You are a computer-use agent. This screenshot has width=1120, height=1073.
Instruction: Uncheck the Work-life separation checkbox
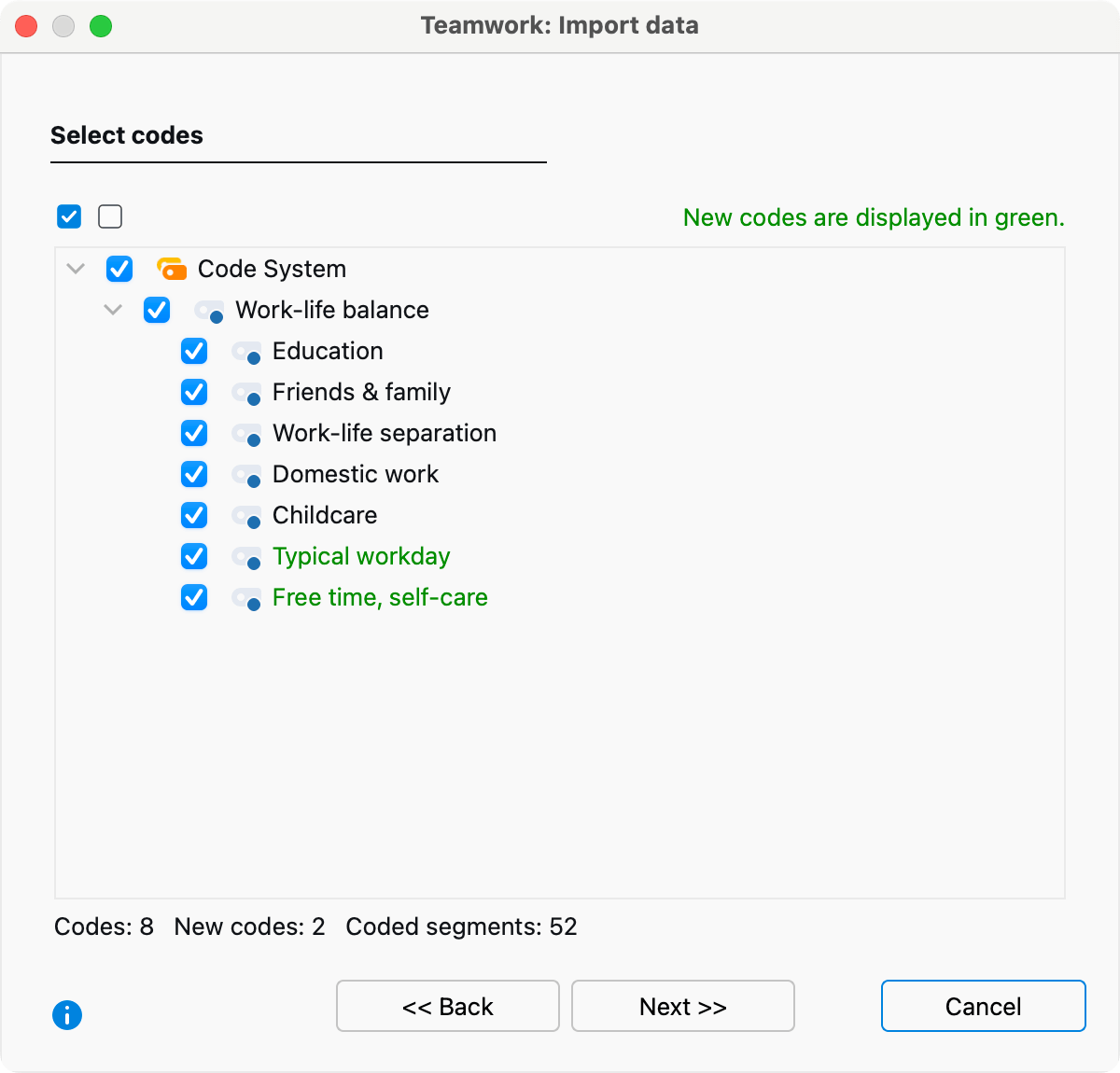(194, 433)
